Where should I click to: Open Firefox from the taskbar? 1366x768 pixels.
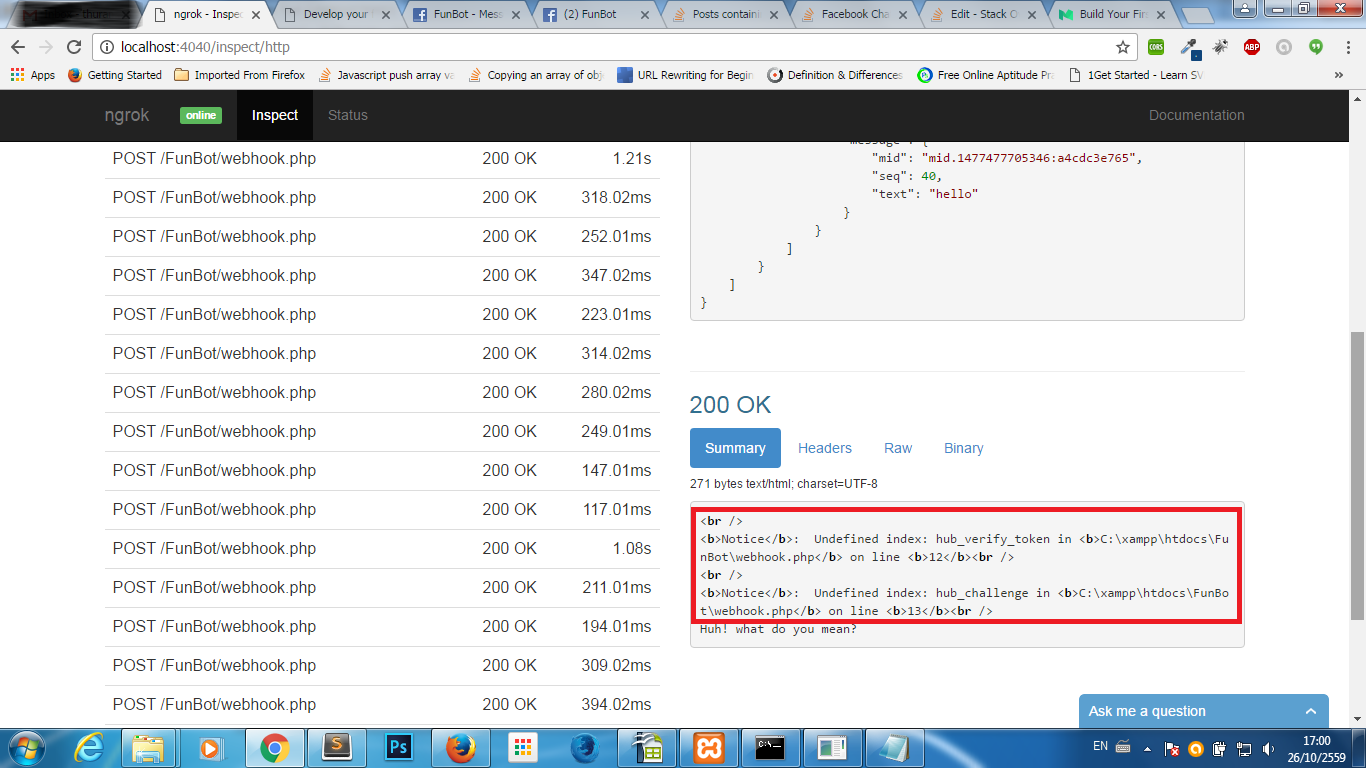461,747
